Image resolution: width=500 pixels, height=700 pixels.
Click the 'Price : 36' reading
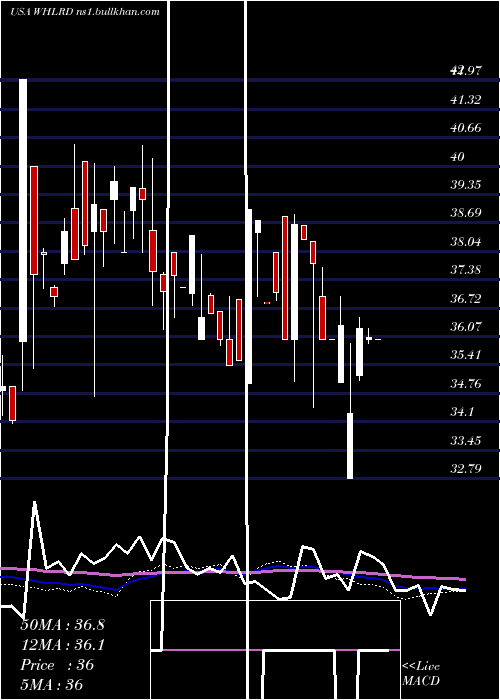[57, 665]
